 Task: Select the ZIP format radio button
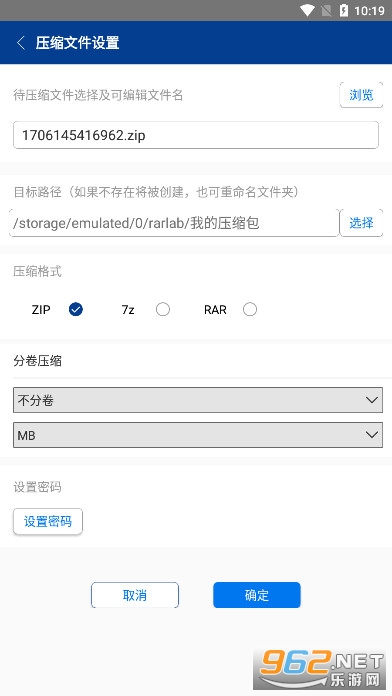[76, 309]
